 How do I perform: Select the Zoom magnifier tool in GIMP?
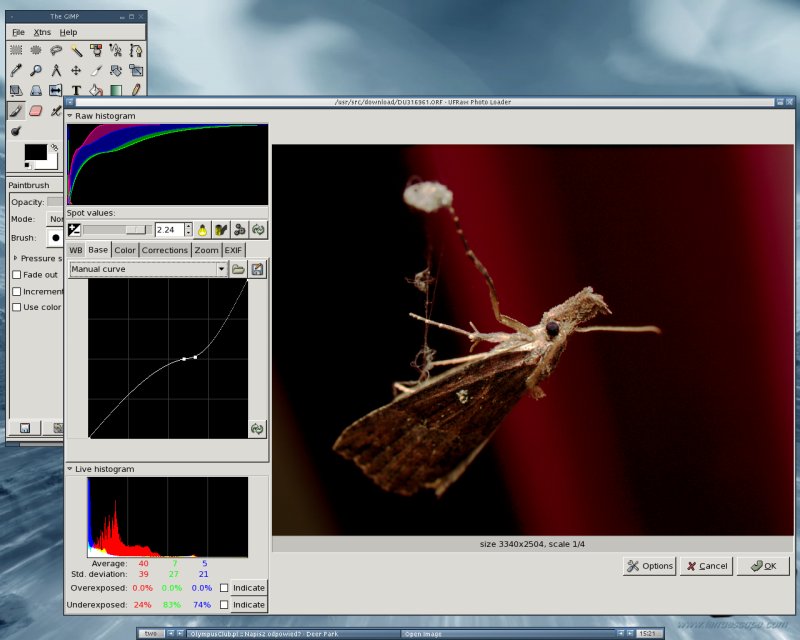click(x=36, y=70)
